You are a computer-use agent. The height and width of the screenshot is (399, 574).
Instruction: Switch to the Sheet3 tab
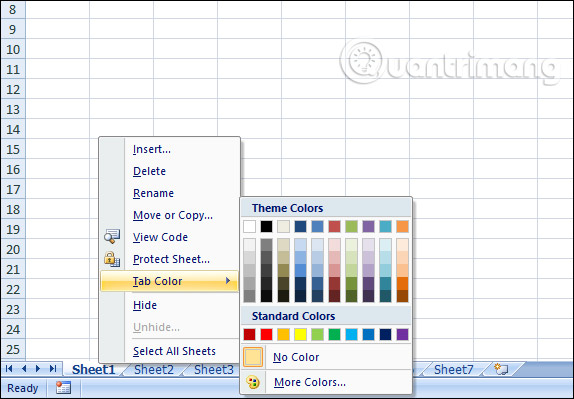(214, 369)
